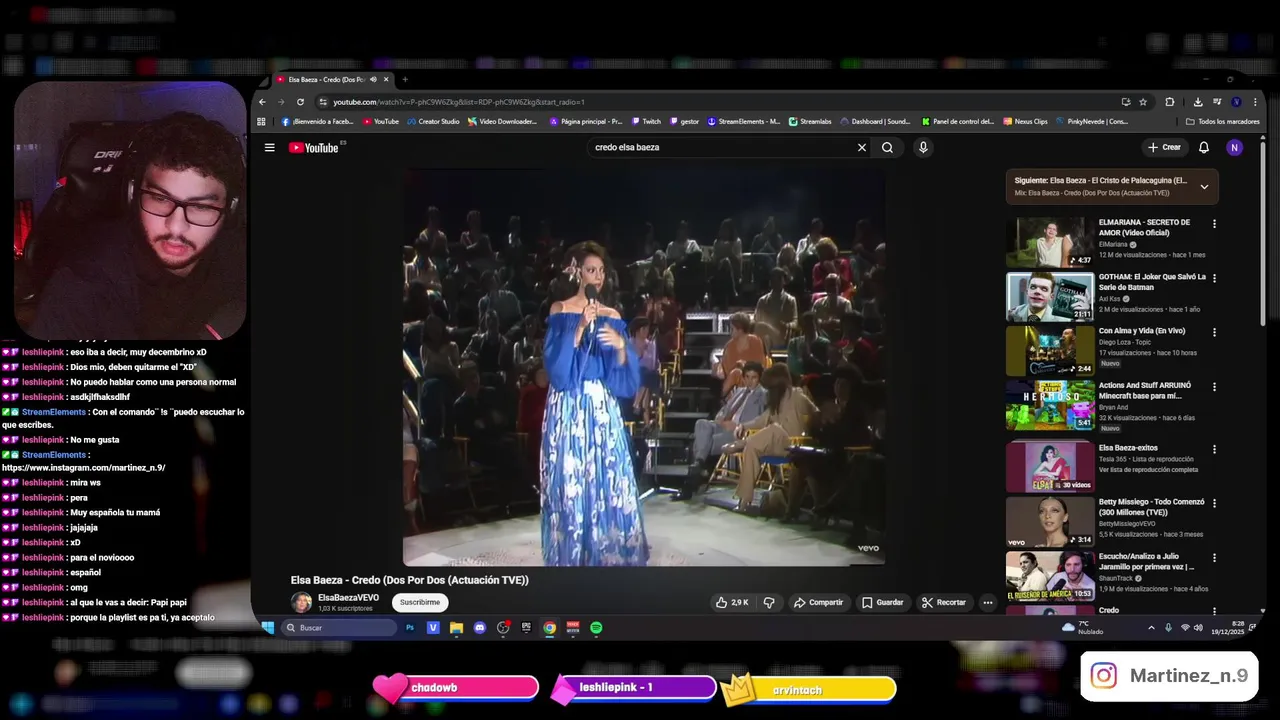The height and width of the screenshot is (720, 1280).
Task: Switch to Chrome in the taskbar
Action: (549, 628)
